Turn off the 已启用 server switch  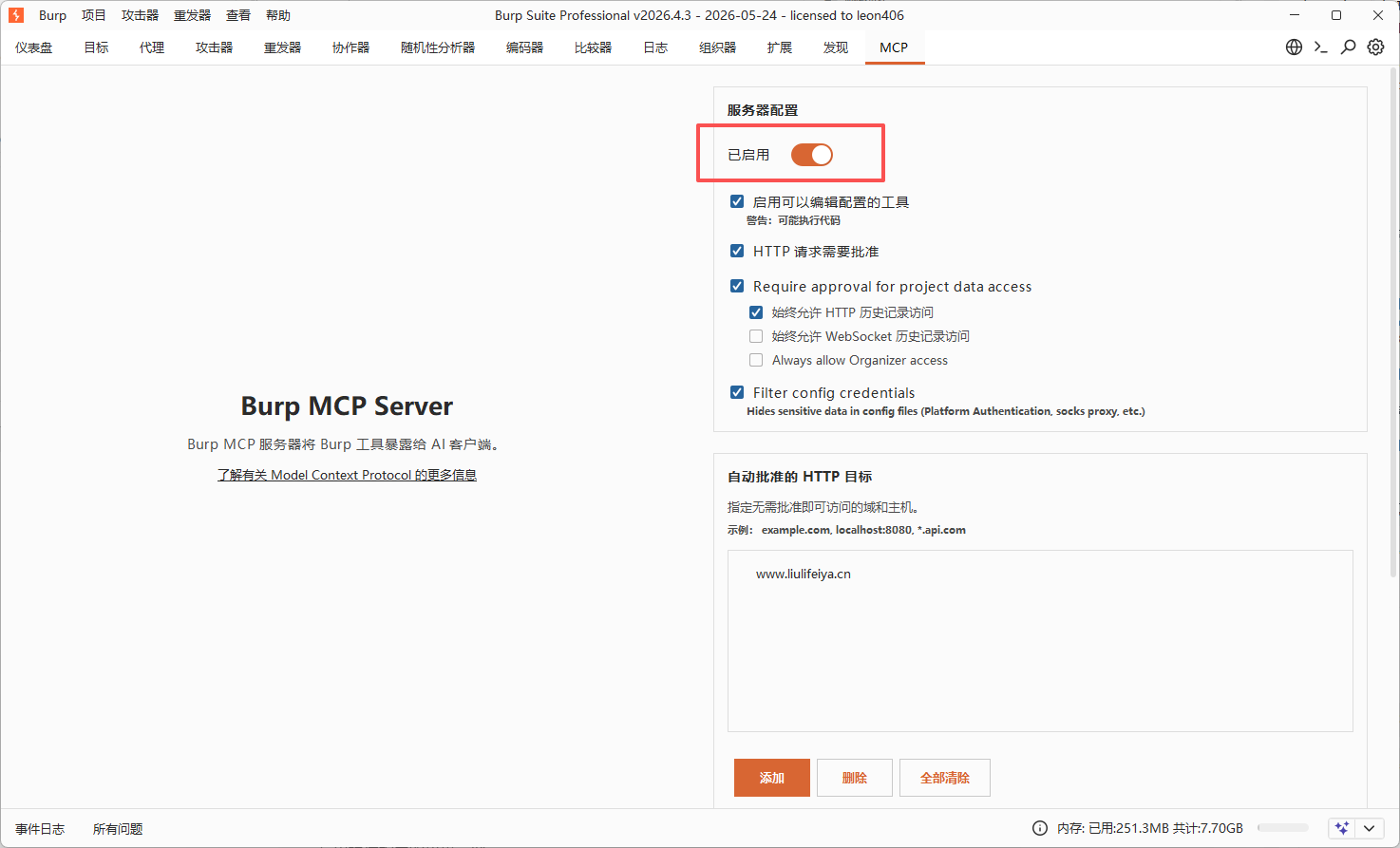click(x=812, y=155)
